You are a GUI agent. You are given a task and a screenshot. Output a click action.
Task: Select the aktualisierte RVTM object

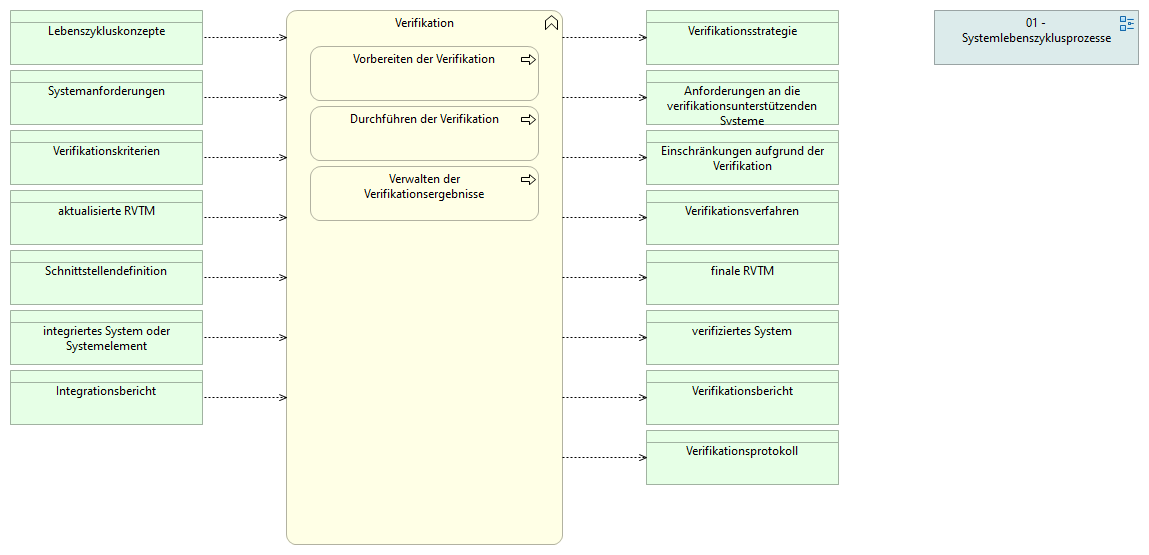pos(106,218)
